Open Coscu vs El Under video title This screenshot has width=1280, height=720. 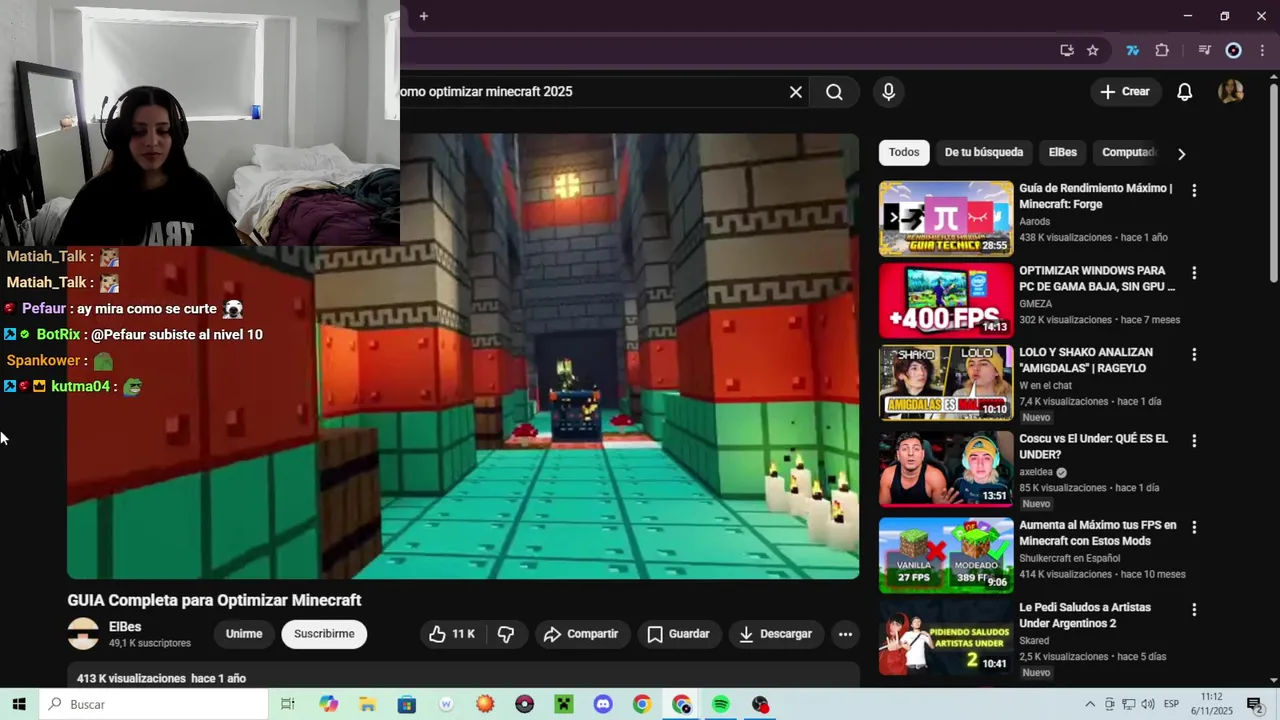click(1093, 446)
